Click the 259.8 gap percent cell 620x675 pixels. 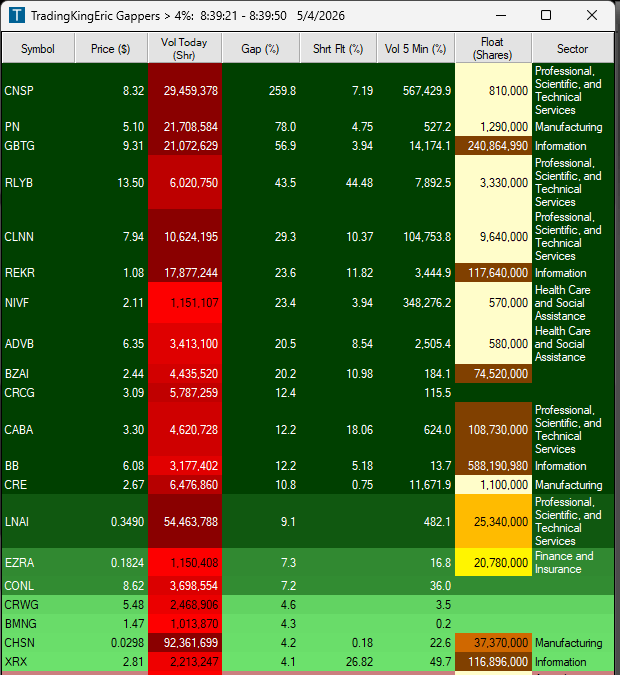260,90
